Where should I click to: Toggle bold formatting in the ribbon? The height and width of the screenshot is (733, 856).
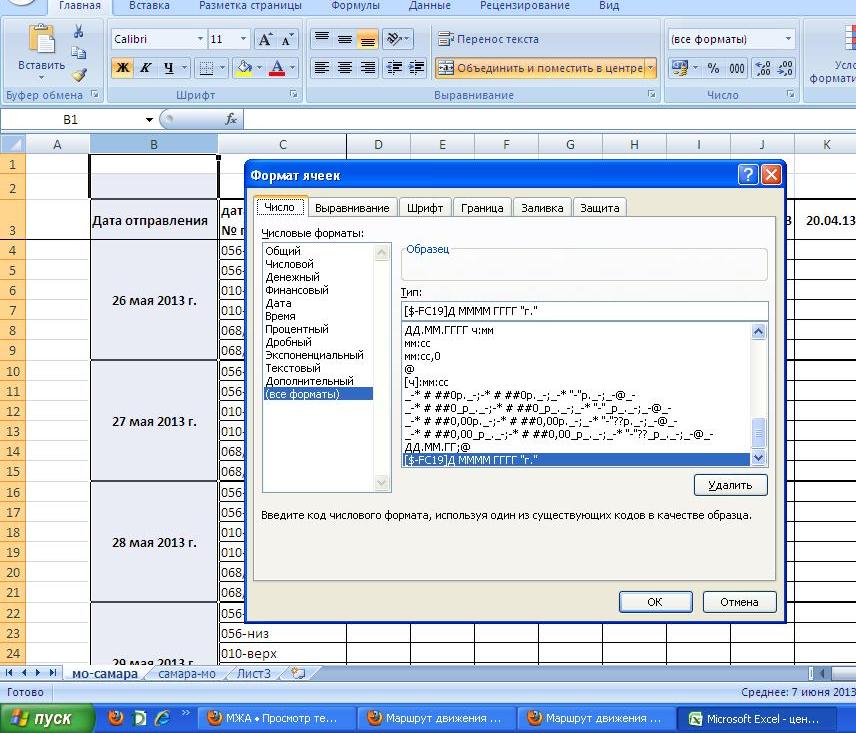click(x=122, y=68)
